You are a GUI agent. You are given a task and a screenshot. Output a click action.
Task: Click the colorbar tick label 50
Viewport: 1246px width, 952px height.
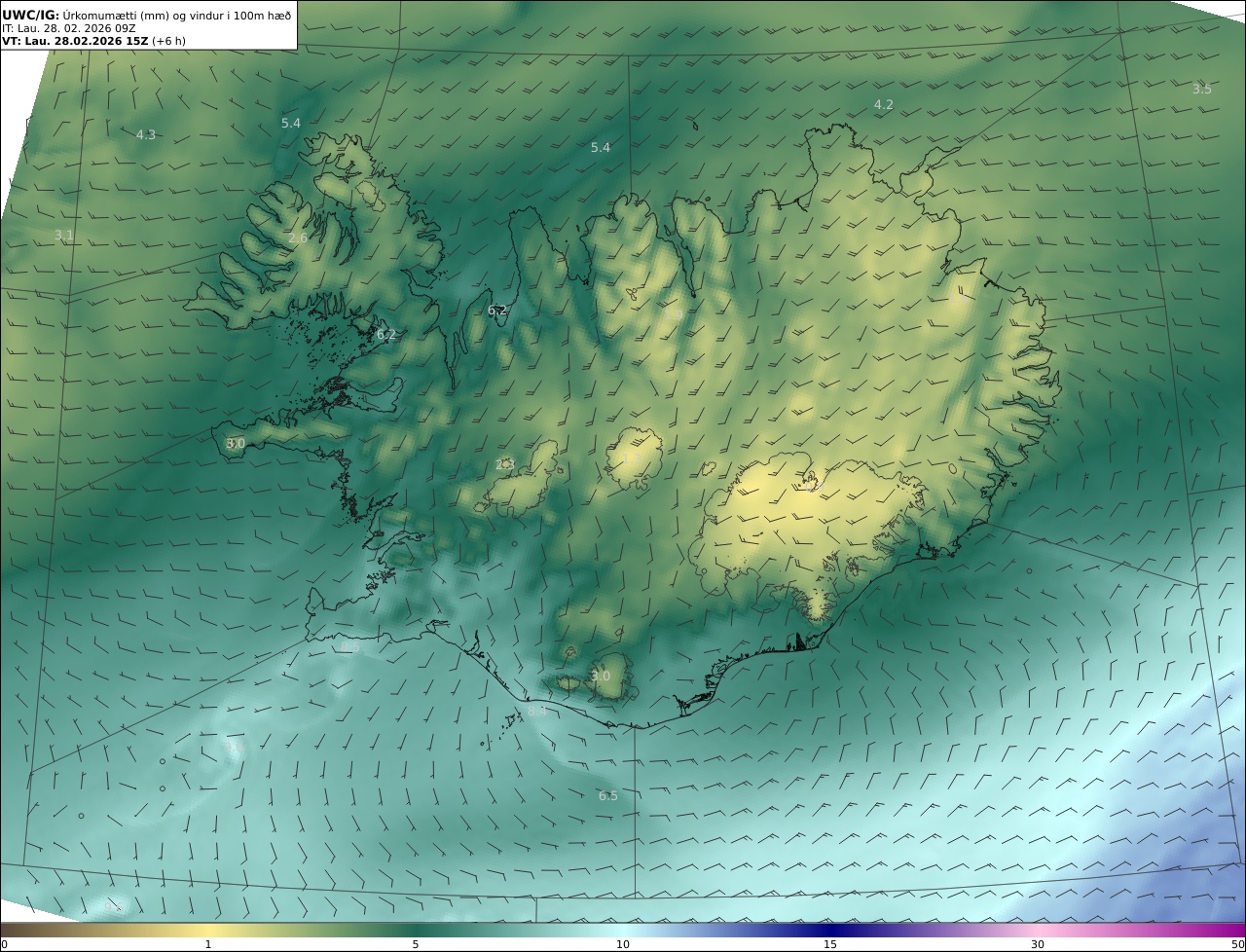(x=1238, y=944)
